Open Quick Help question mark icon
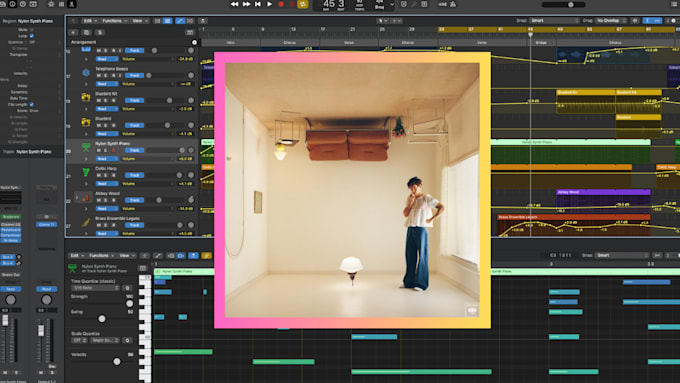 23,4
